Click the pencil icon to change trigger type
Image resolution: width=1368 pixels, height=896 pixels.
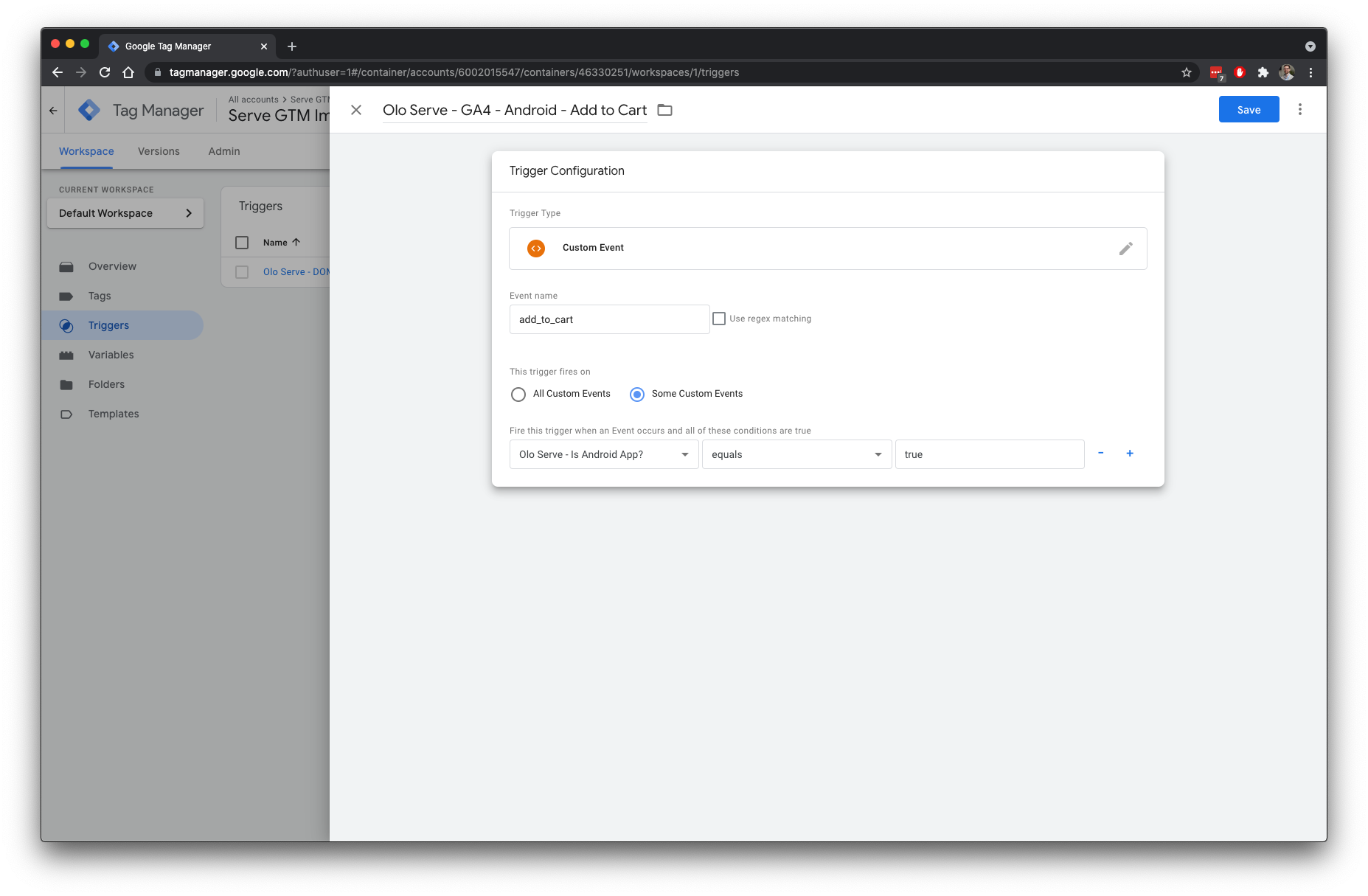click(x=1126, y=249)
